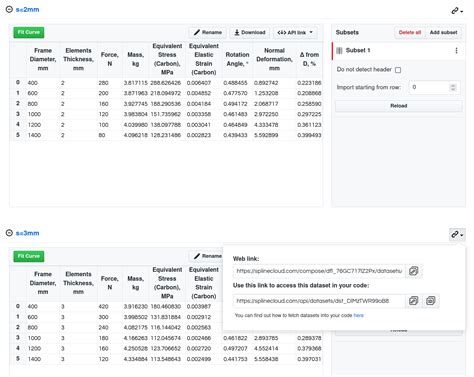This screenshot has width=474, height=377.
Task: Click value 0.397031 in s=3mm table
Action: pyautogui.click(x=309, y=359)
